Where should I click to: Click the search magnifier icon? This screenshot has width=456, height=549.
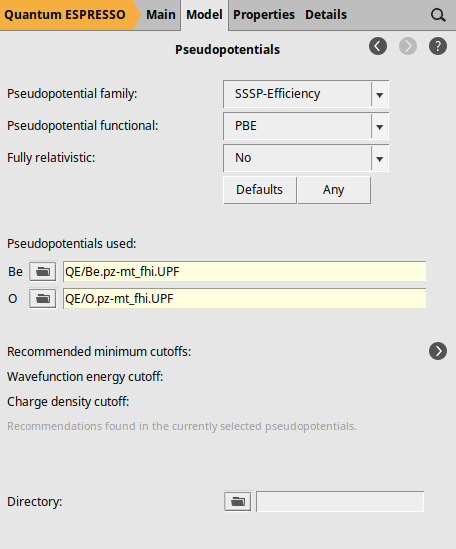438,15
